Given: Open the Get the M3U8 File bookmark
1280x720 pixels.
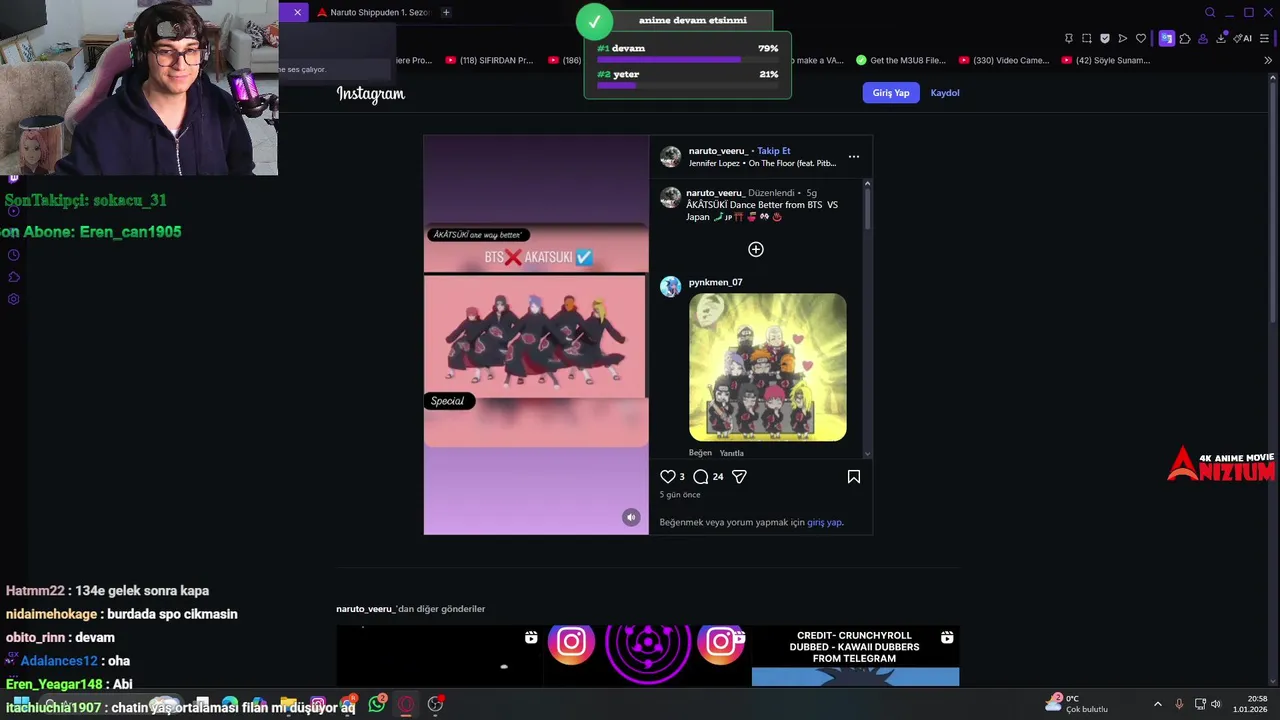Looking at the screenshot, I should point(901,61).
